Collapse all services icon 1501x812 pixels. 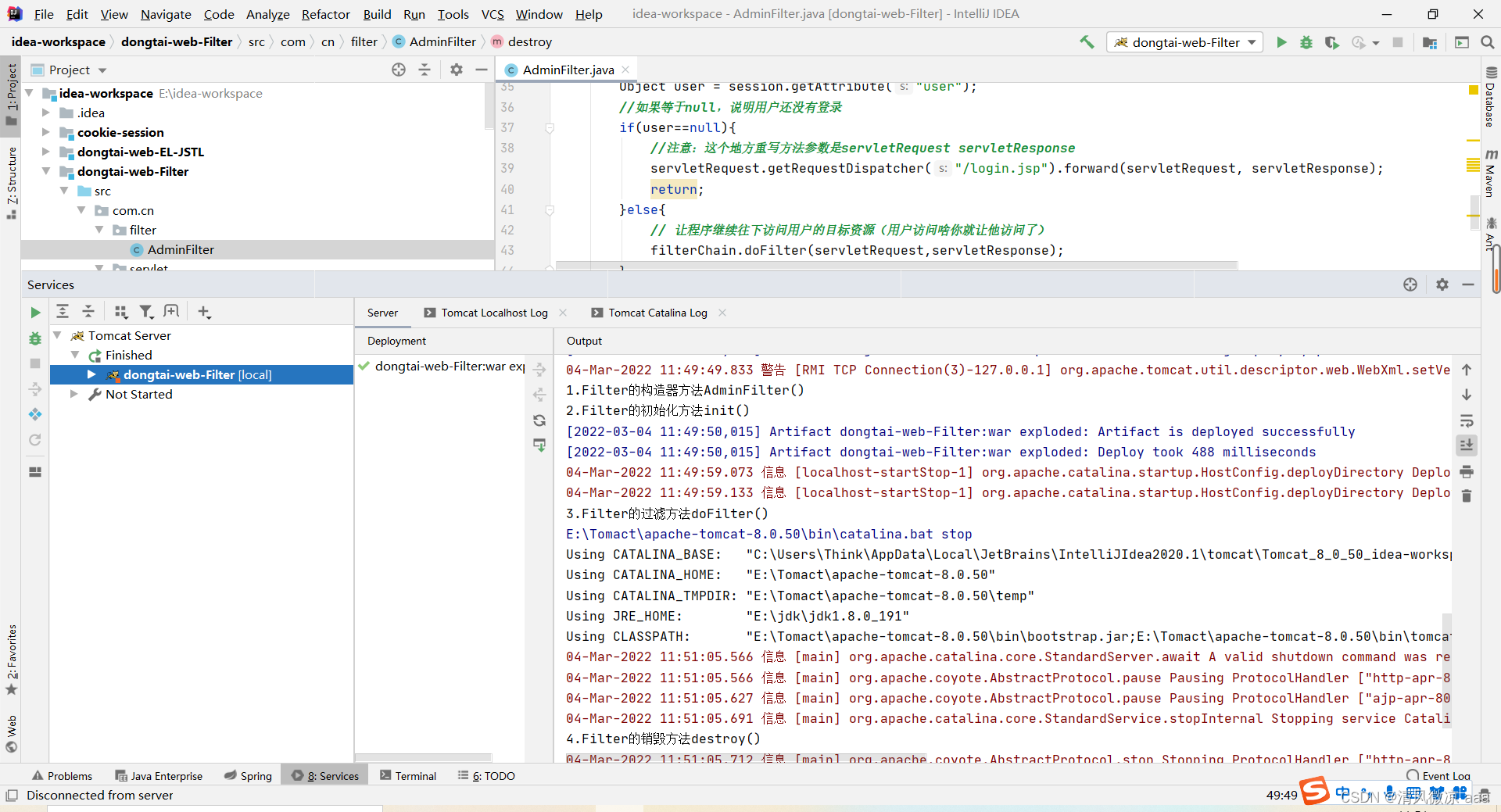coord(88,312)
